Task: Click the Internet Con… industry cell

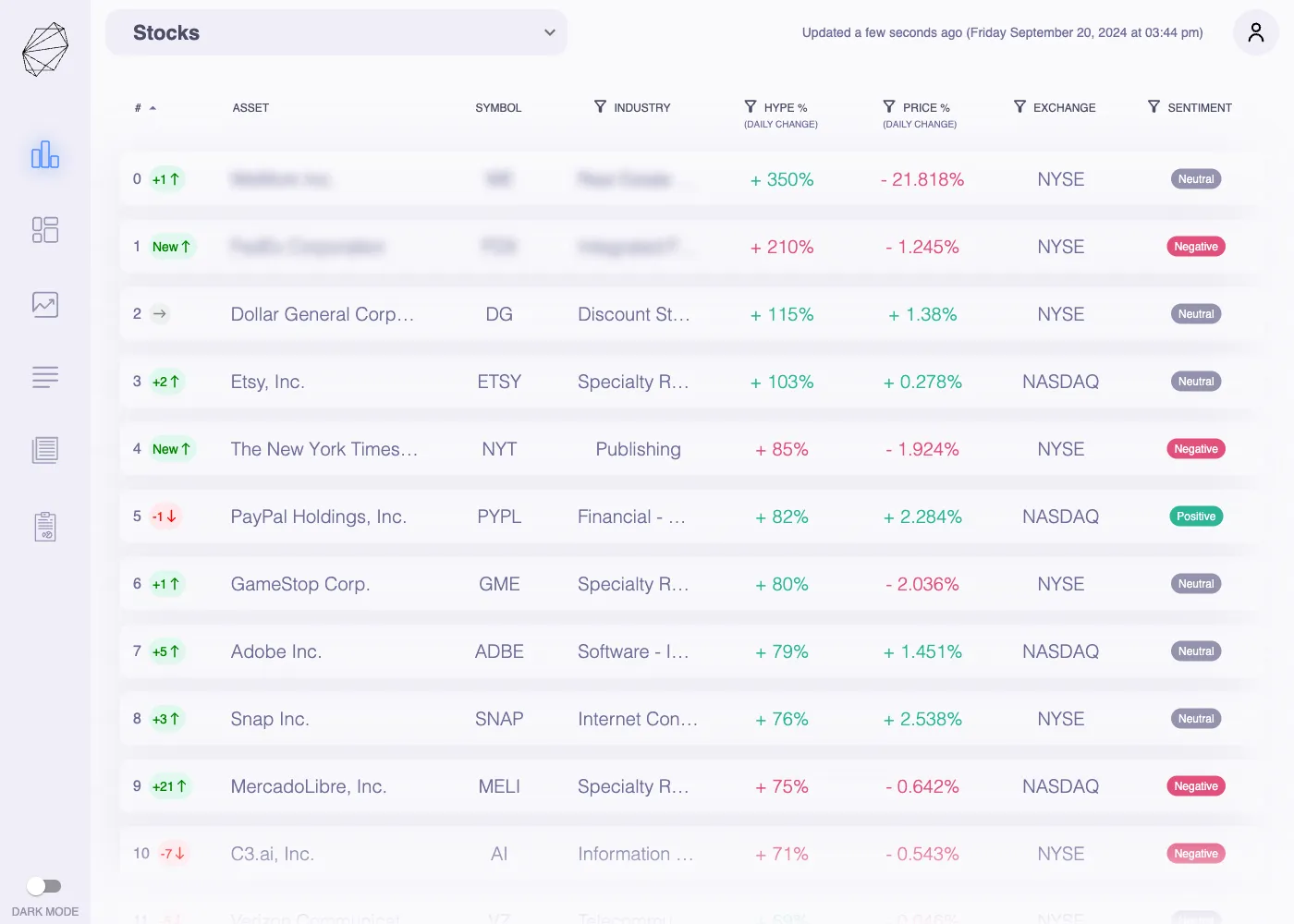Action: click(x=638, y=719)
